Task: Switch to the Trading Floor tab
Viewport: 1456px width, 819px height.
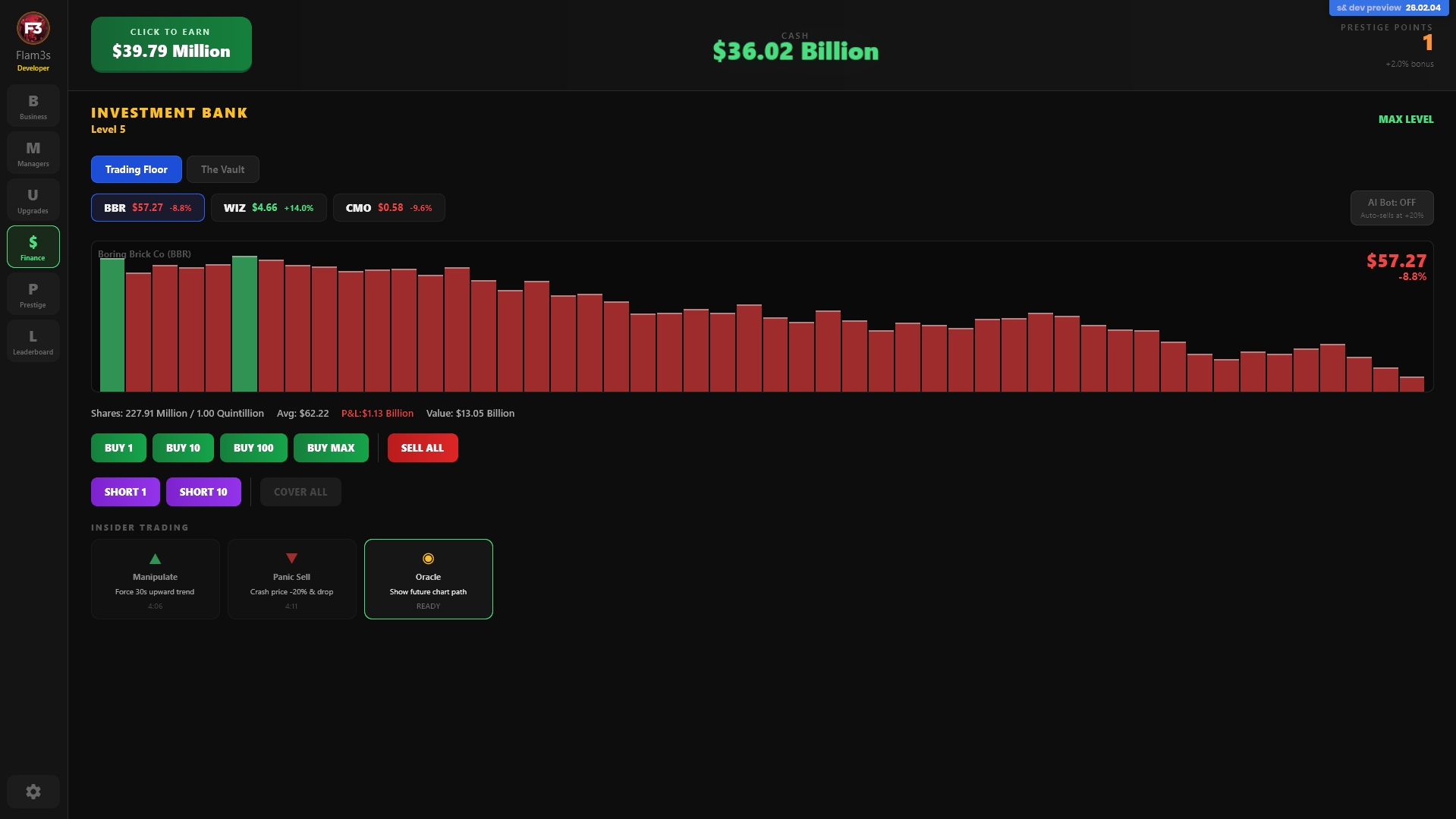Action: tap(136, 169)
